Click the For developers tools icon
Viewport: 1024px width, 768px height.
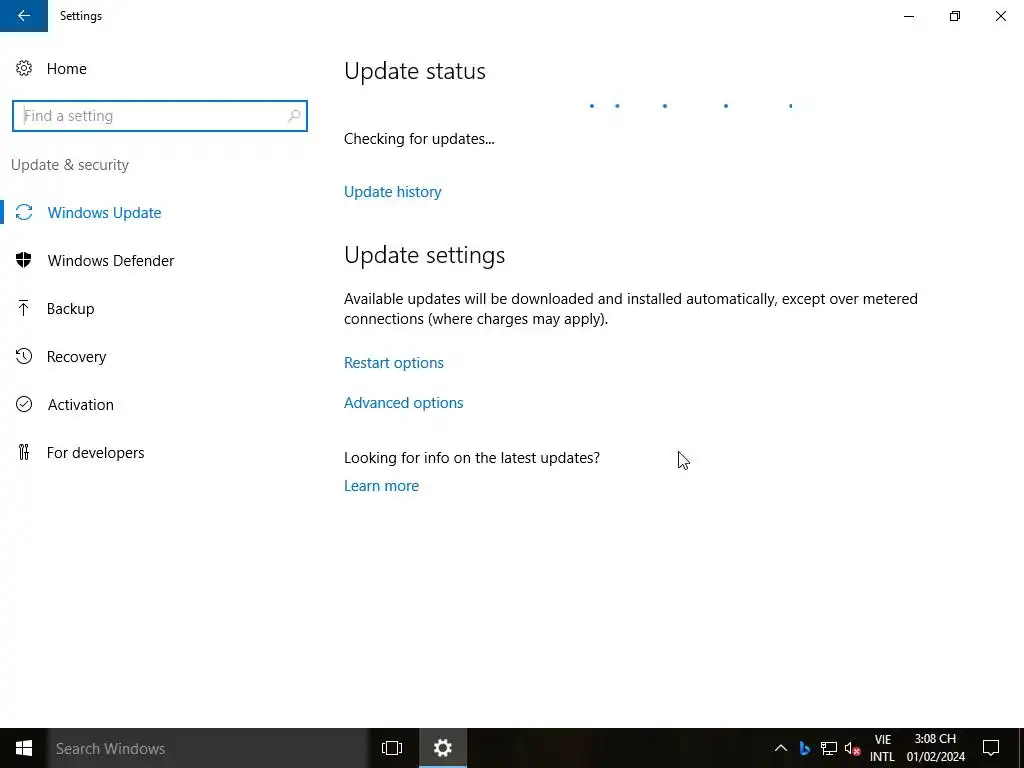click(x=24, y=452)
